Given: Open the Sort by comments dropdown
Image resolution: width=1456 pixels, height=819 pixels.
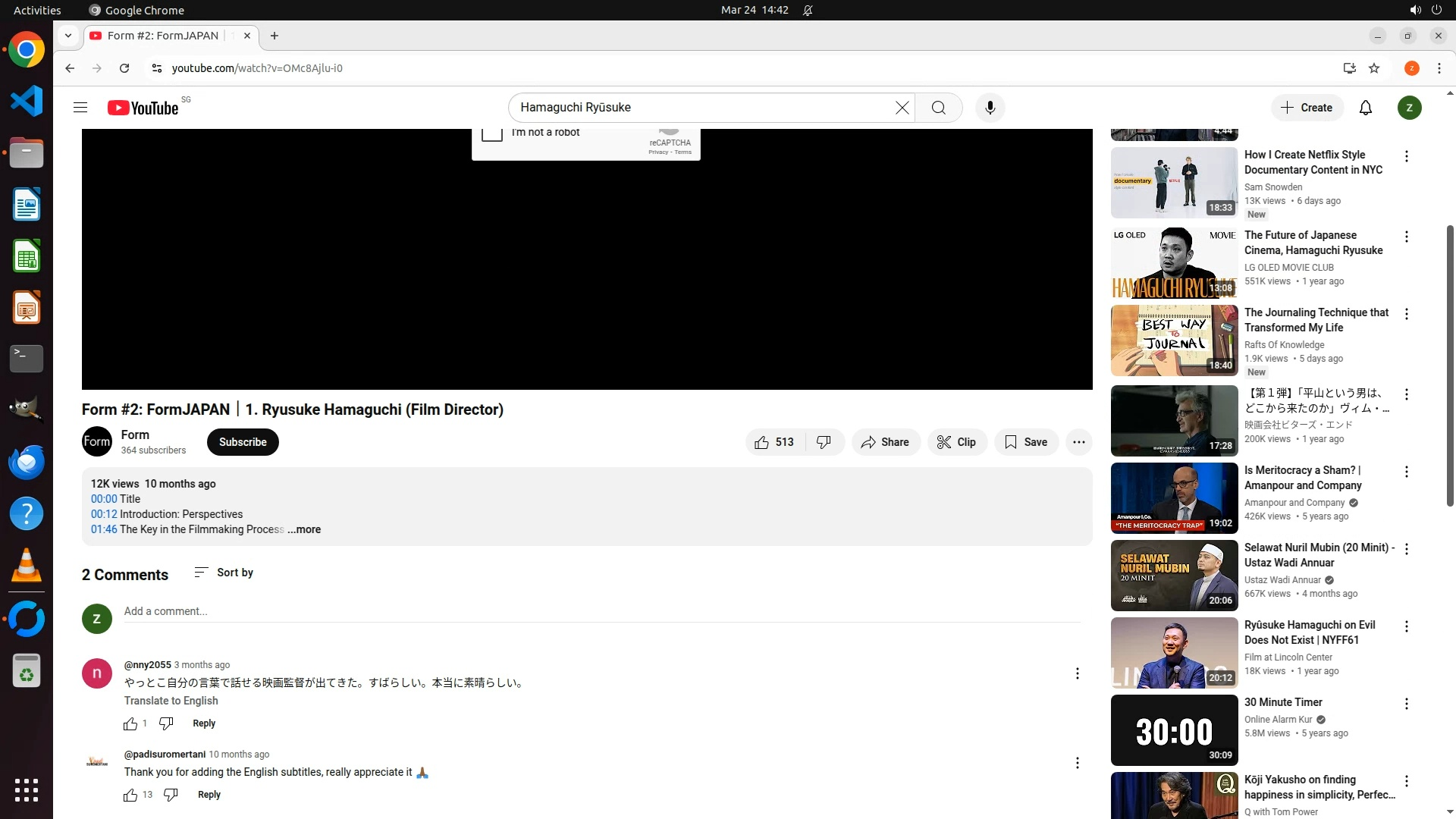Looking at the screenshot, I should tap(224, 573).
